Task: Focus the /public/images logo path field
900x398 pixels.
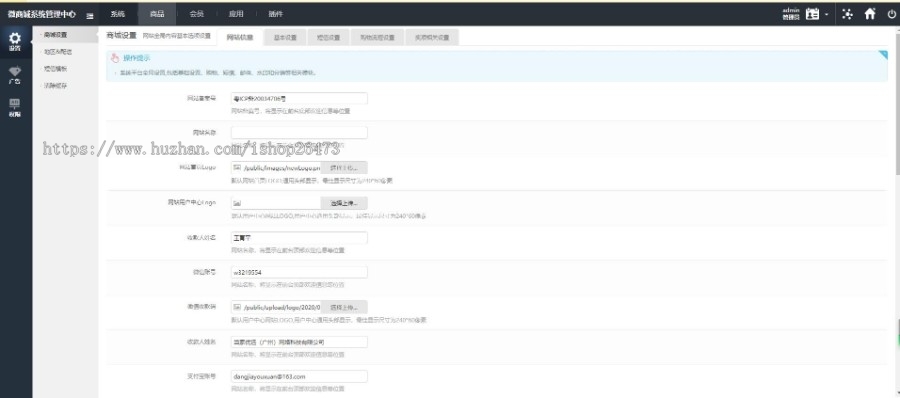Action: click(276, 168)
